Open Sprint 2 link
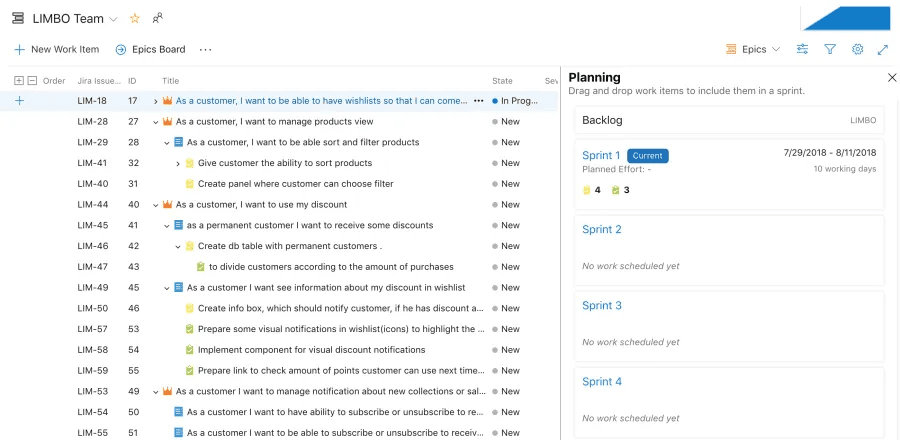Screen dimensions: 900x440 pyautogui.click(x=602, y=229)
